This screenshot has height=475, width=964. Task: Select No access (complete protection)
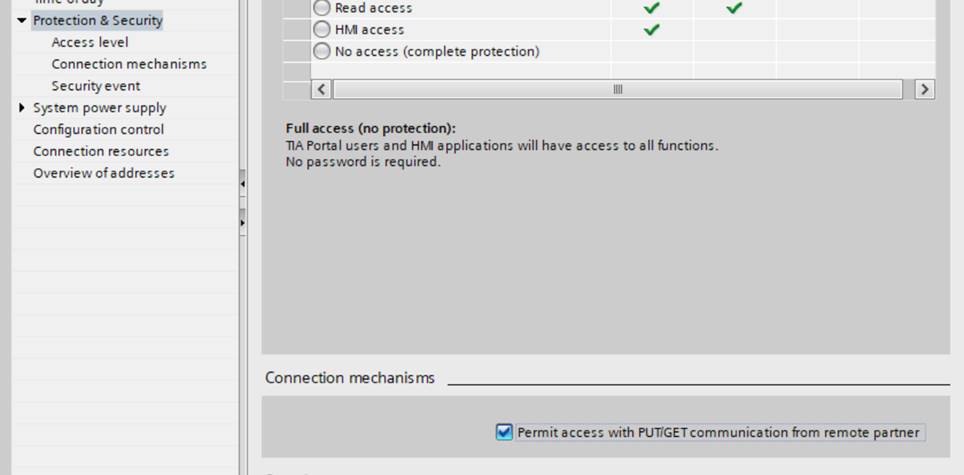pyautogui.click(x=322, y=51)
